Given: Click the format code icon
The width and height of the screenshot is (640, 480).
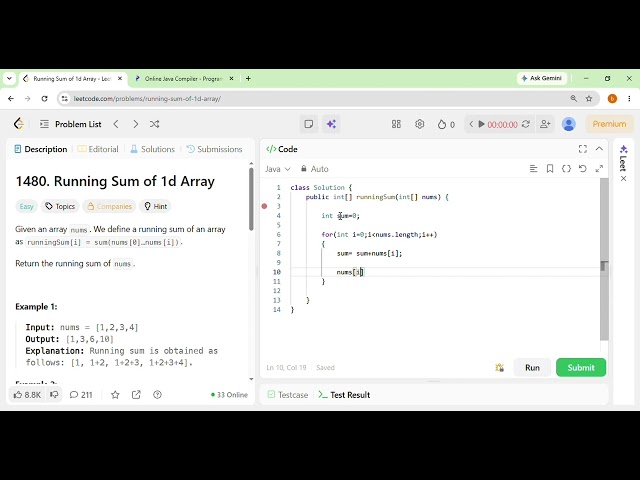Looking at the screenshot, I should point(533,169).
